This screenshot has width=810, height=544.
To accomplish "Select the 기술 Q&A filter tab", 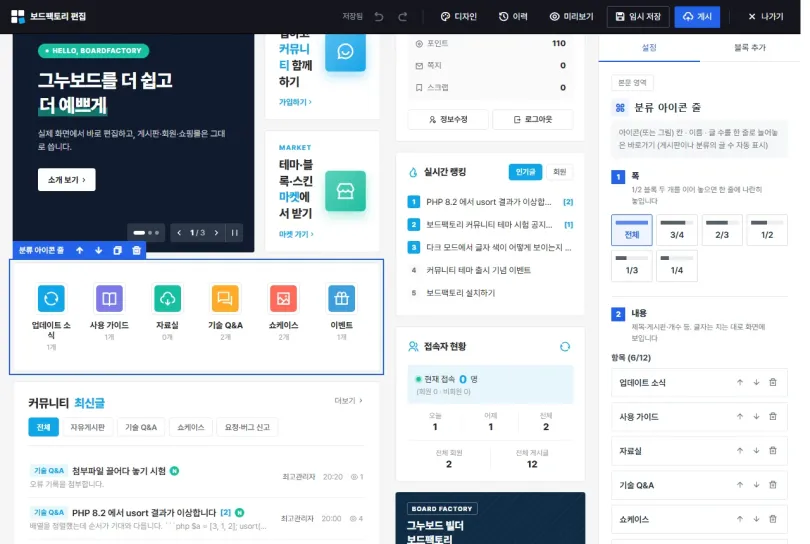I will 141,427.
